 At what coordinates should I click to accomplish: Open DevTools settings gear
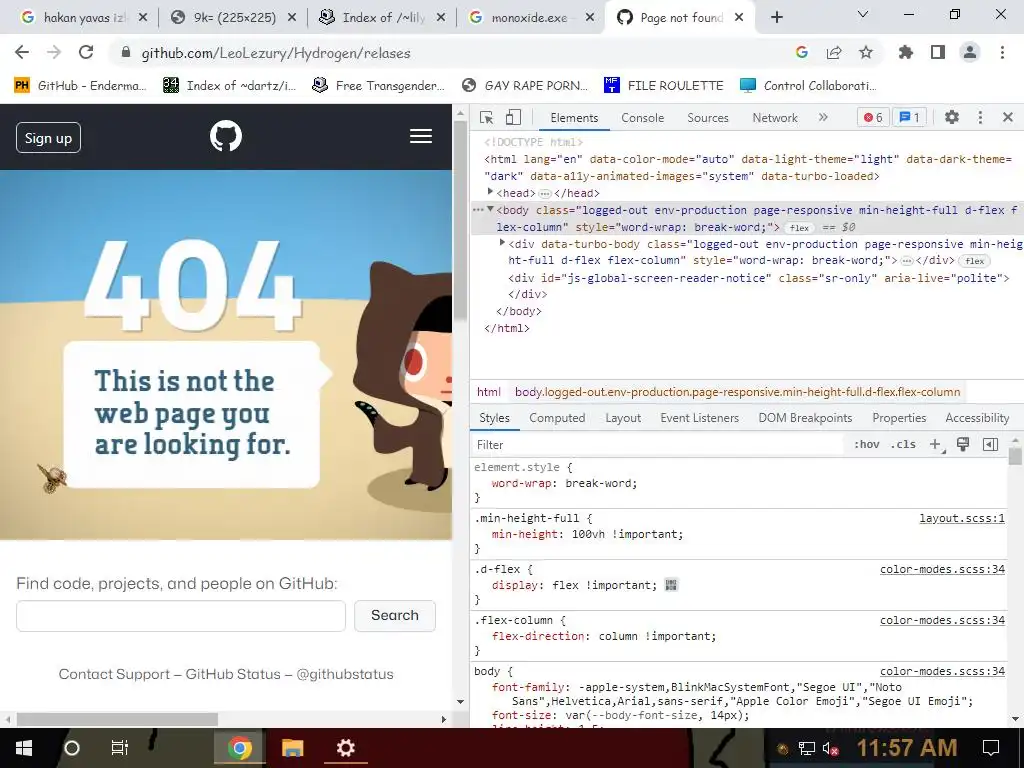(x=952, y=118)
